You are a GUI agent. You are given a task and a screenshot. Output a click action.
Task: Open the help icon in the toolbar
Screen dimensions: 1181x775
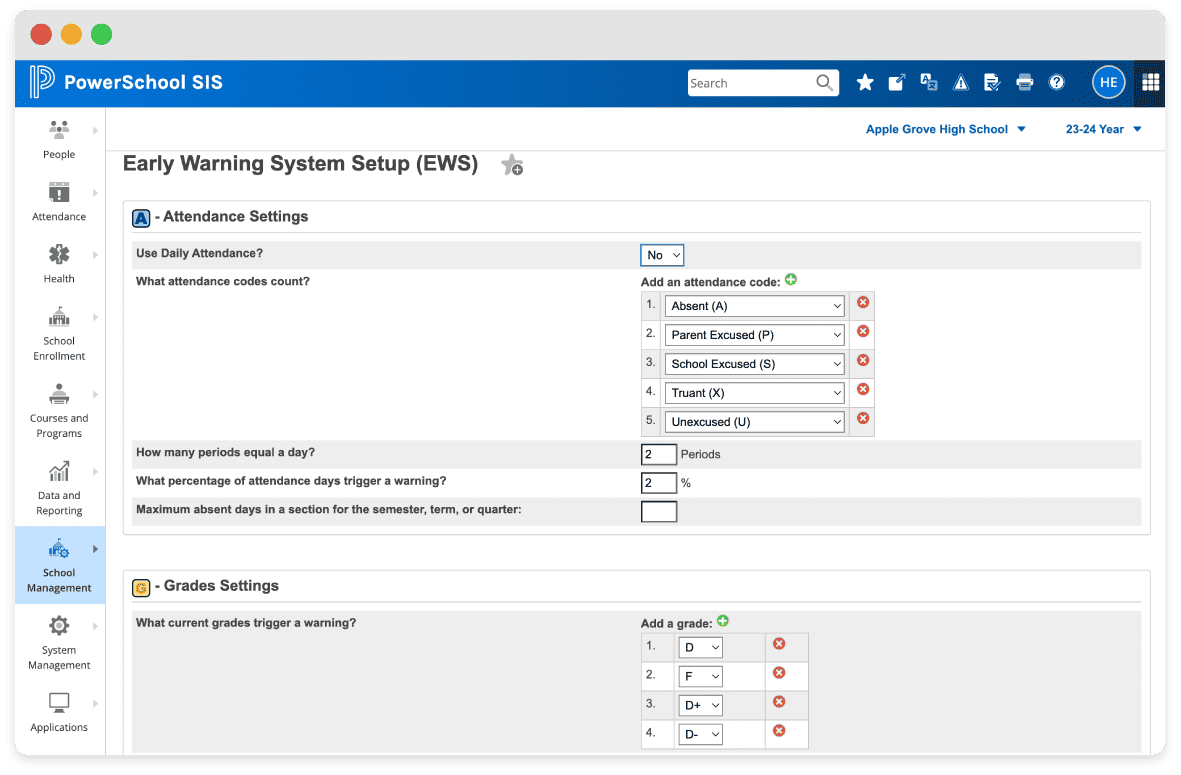[1057, 82]
